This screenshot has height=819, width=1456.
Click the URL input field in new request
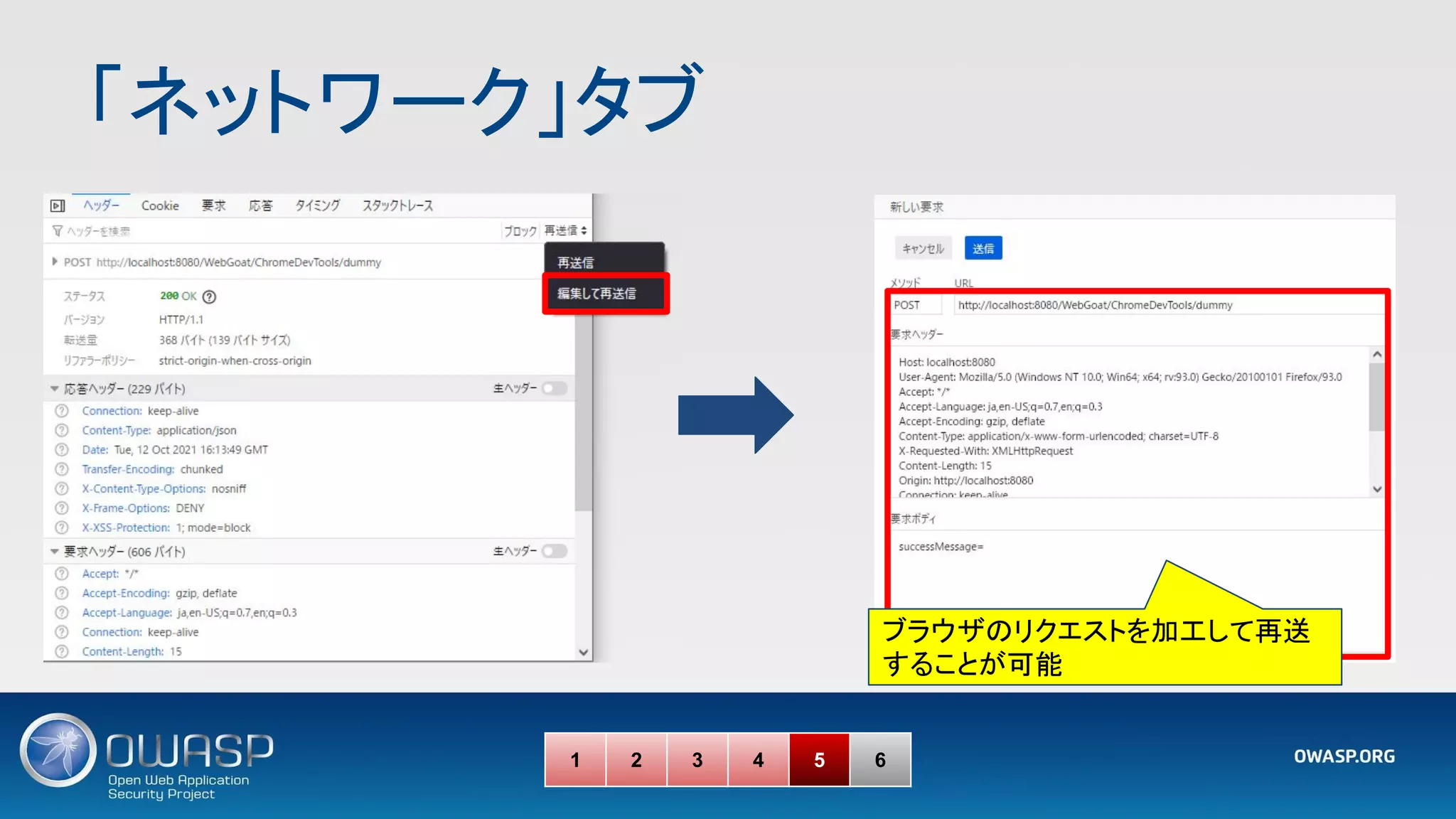[1169, 305]
